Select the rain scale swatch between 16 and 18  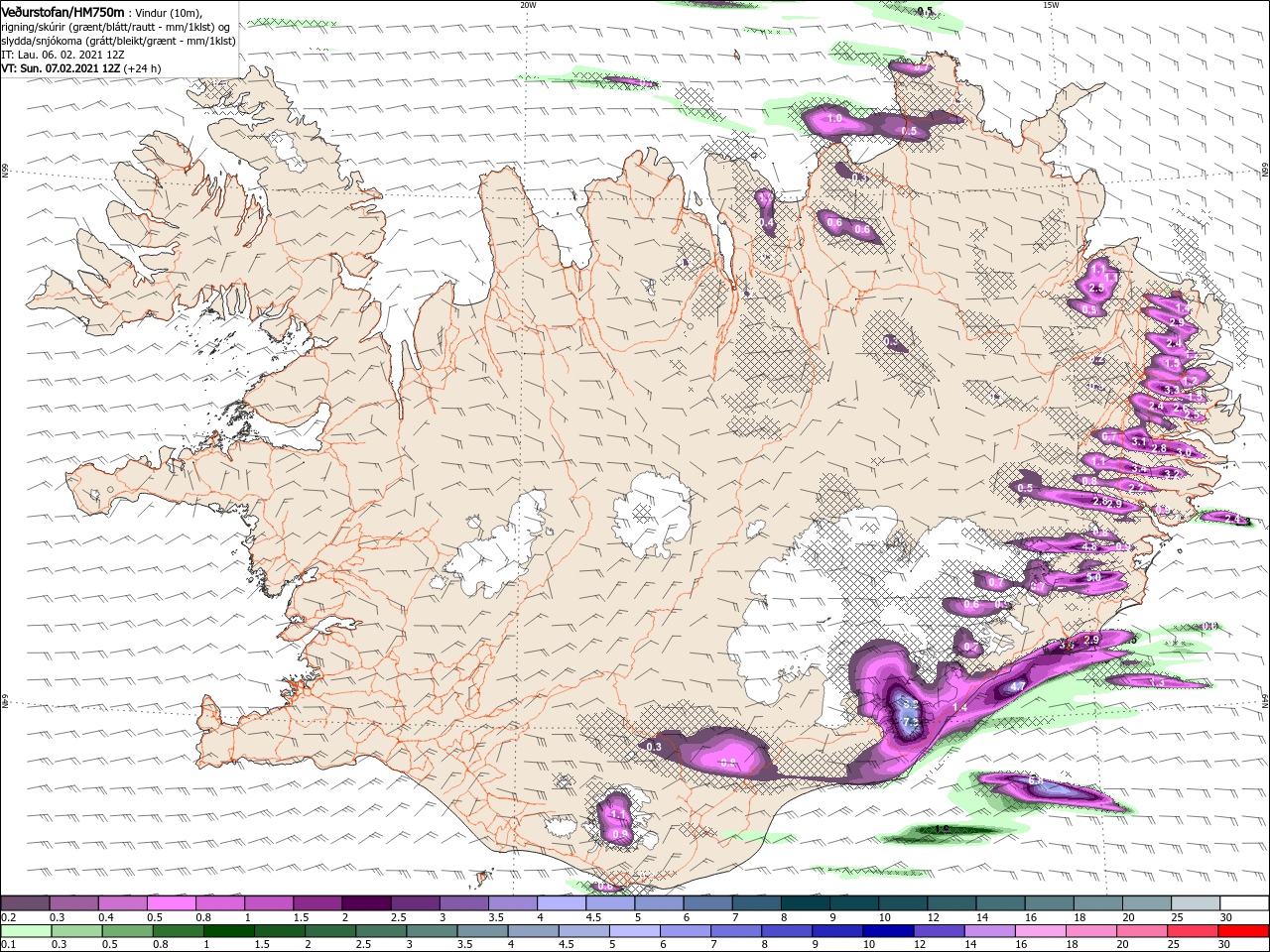point(1040,931)
